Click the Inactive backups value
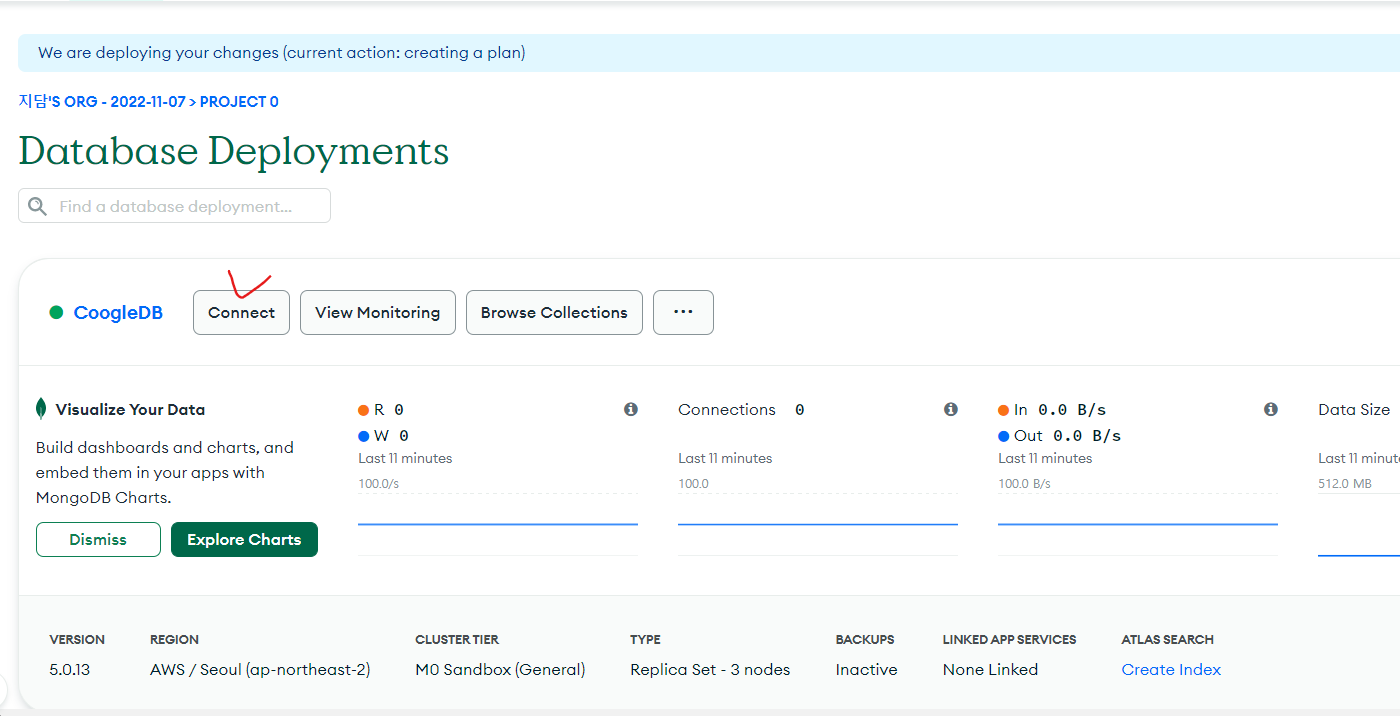This screenshot has height=716, width=1400. [867, 669]
